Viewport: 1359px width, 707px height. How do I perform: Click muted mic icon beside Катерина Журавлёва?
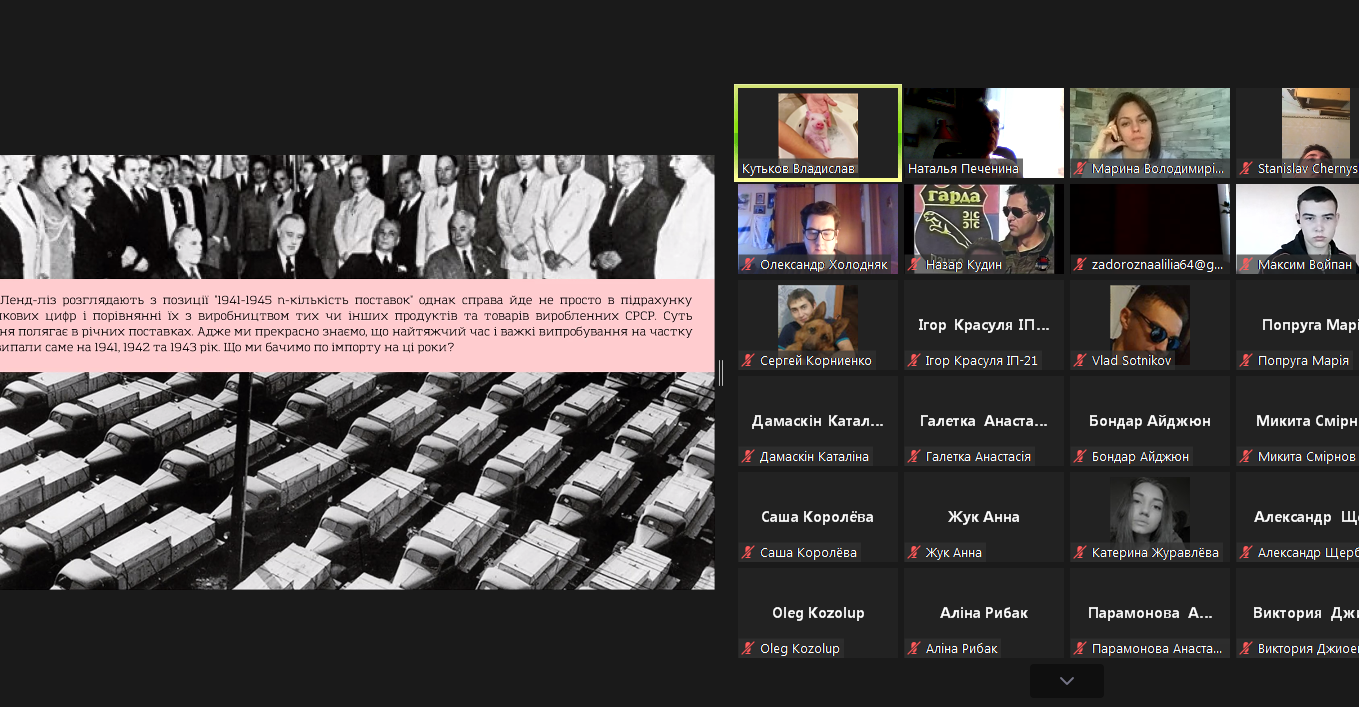tap(1080, 553)
